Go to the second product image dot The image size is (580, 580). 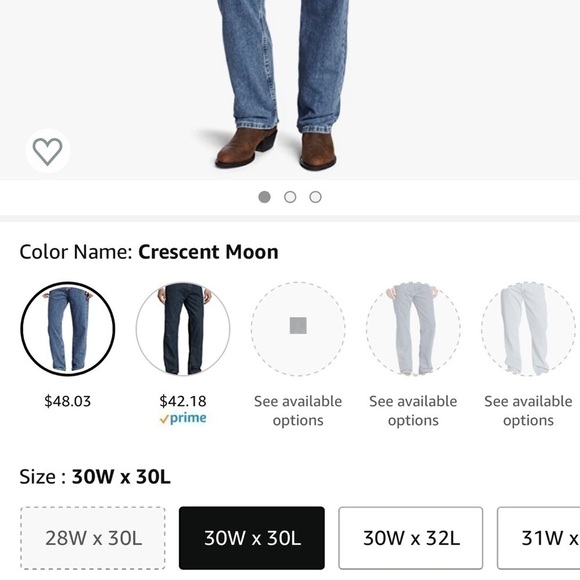(290, 197)
